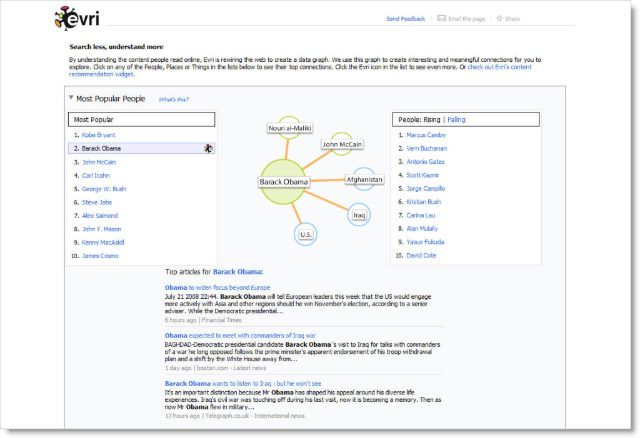Click the Most Popular list header
The image size is (640, 438).
pyautogui.click(x=141, y=120)
